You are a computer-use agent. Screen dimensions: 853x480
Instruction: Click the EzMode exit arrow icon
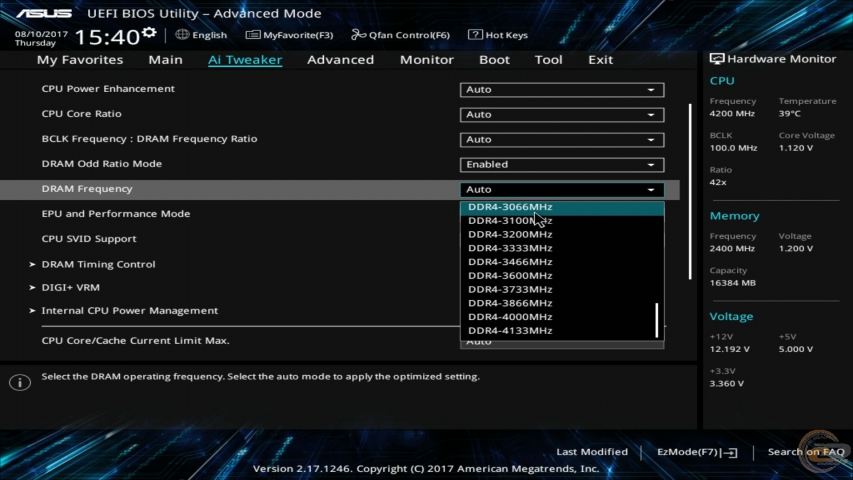730,452
